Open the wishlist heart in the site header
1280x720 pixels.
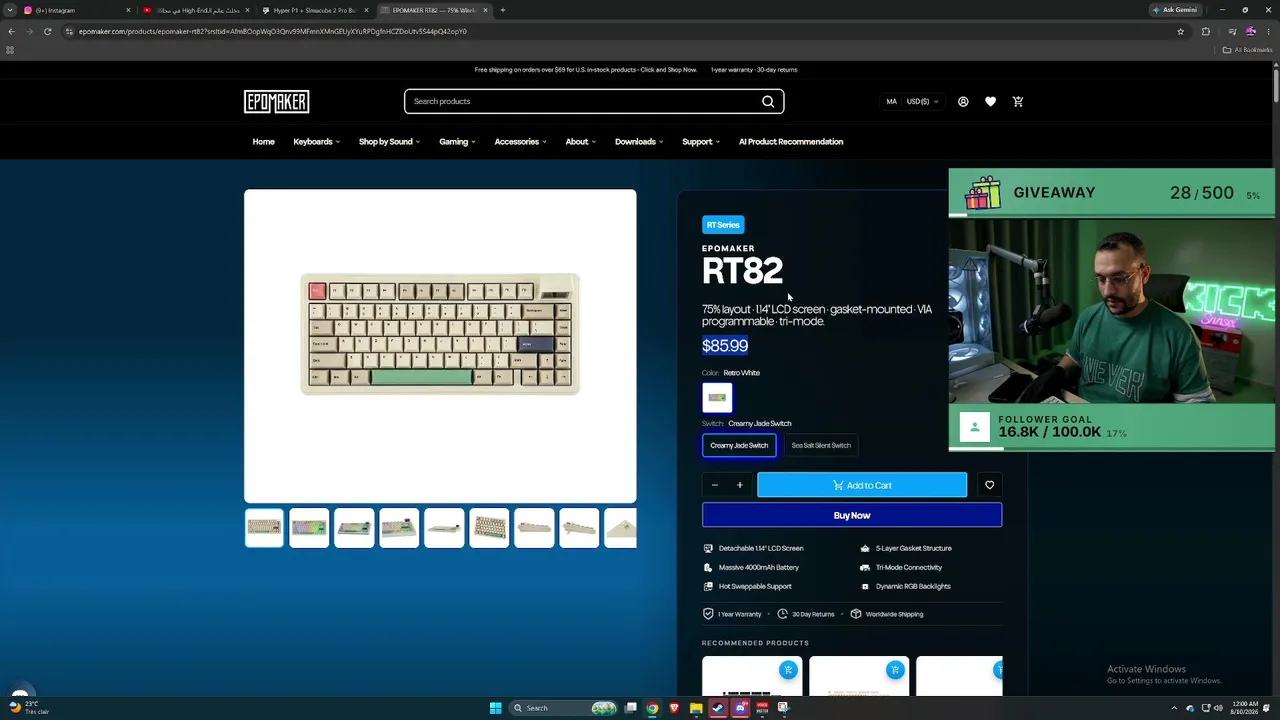click(990, 101)
